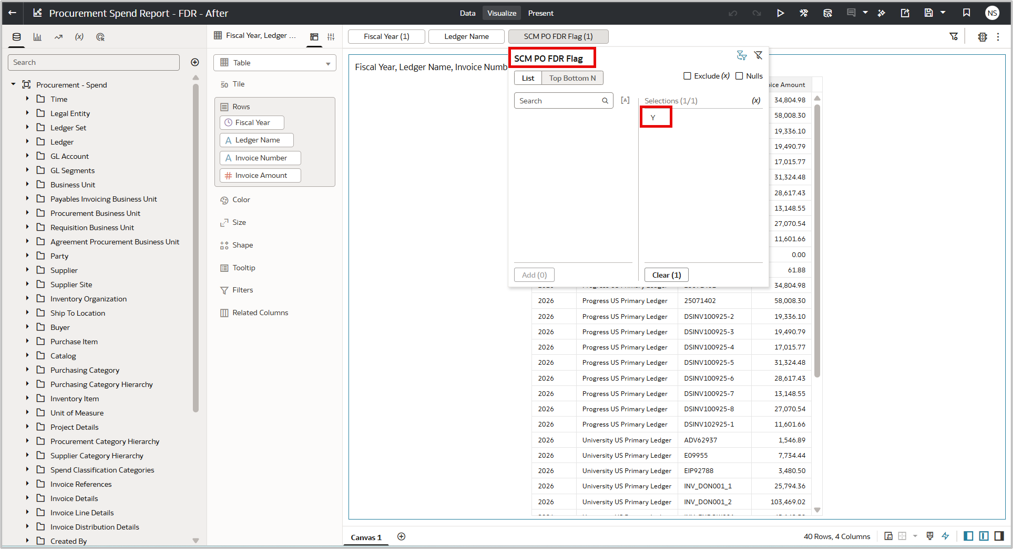Open the Analytics pane icon
Image resolution: width=1013 pixels, height=549 pixels.
click(x=58, y=37)
